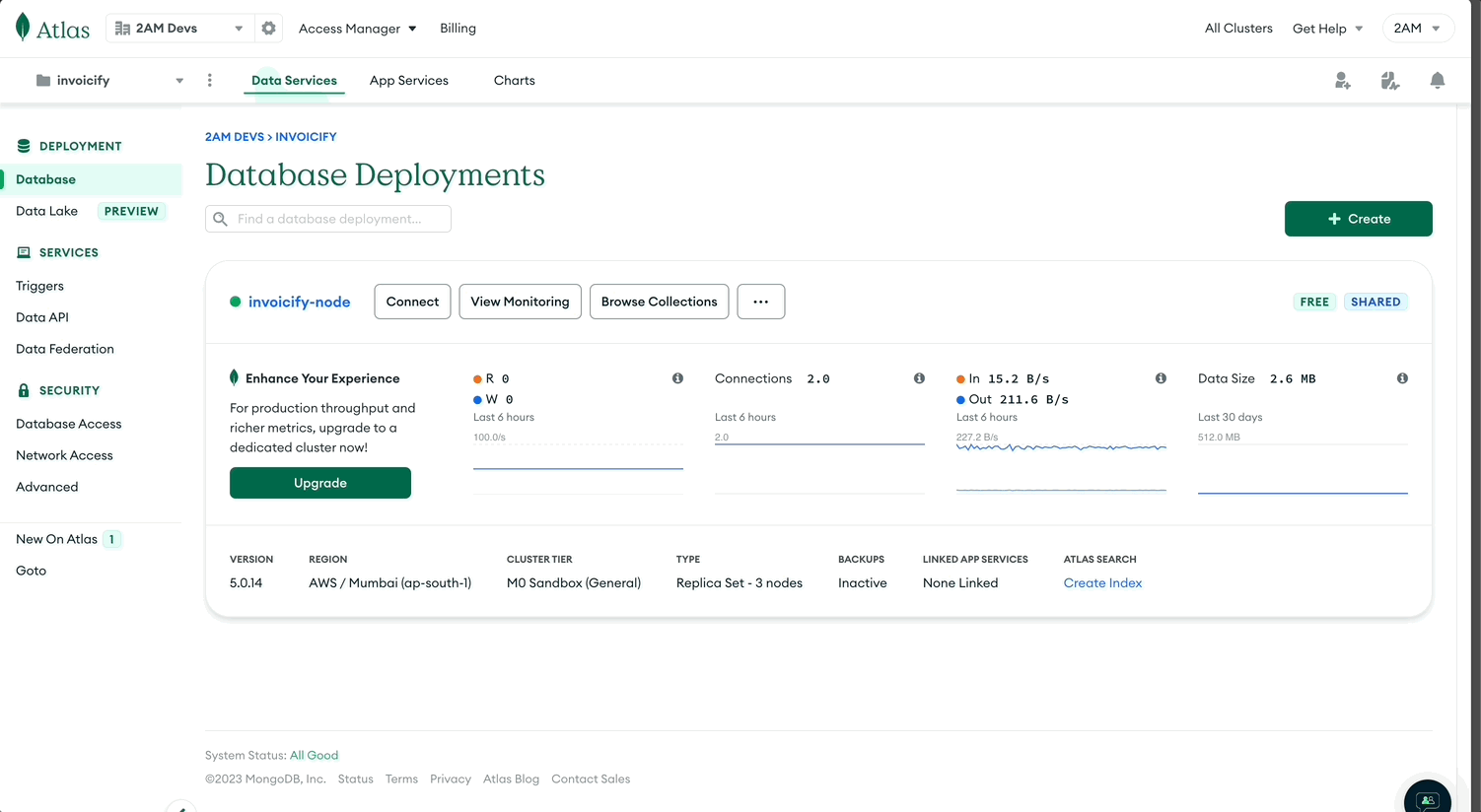
Task: Click Connect button for invoicify-node
Action: (x=412, y=302)
